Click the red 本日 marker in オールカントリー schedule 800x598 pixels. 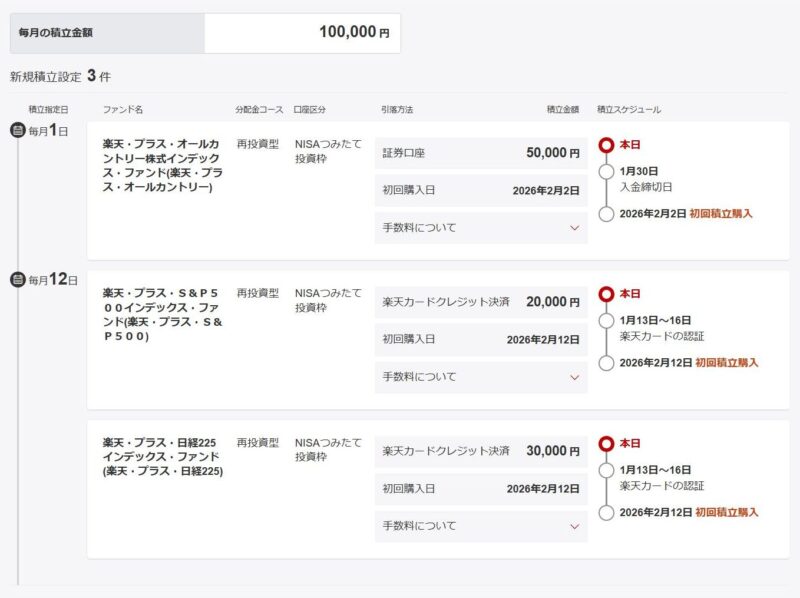[x=606, y=145]
